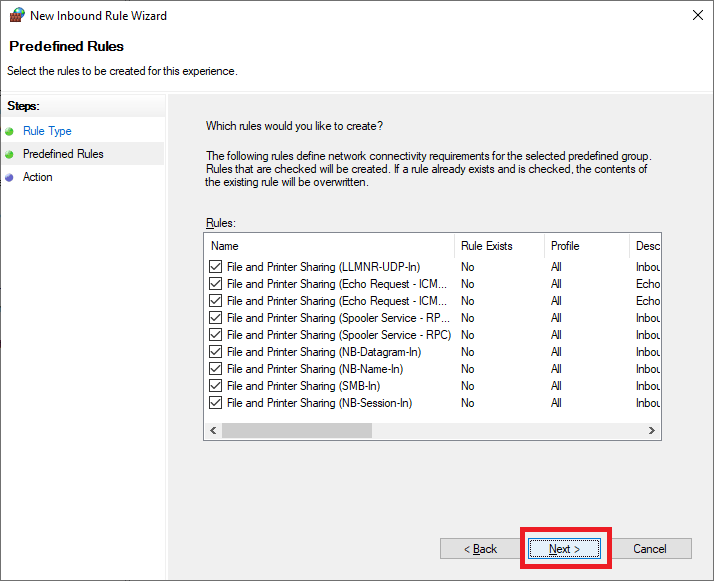This screenshot has height=581, width=714.
Task: Uncheck the LLMNR-UDP-In rule checkbox
Action: (216, 267)
